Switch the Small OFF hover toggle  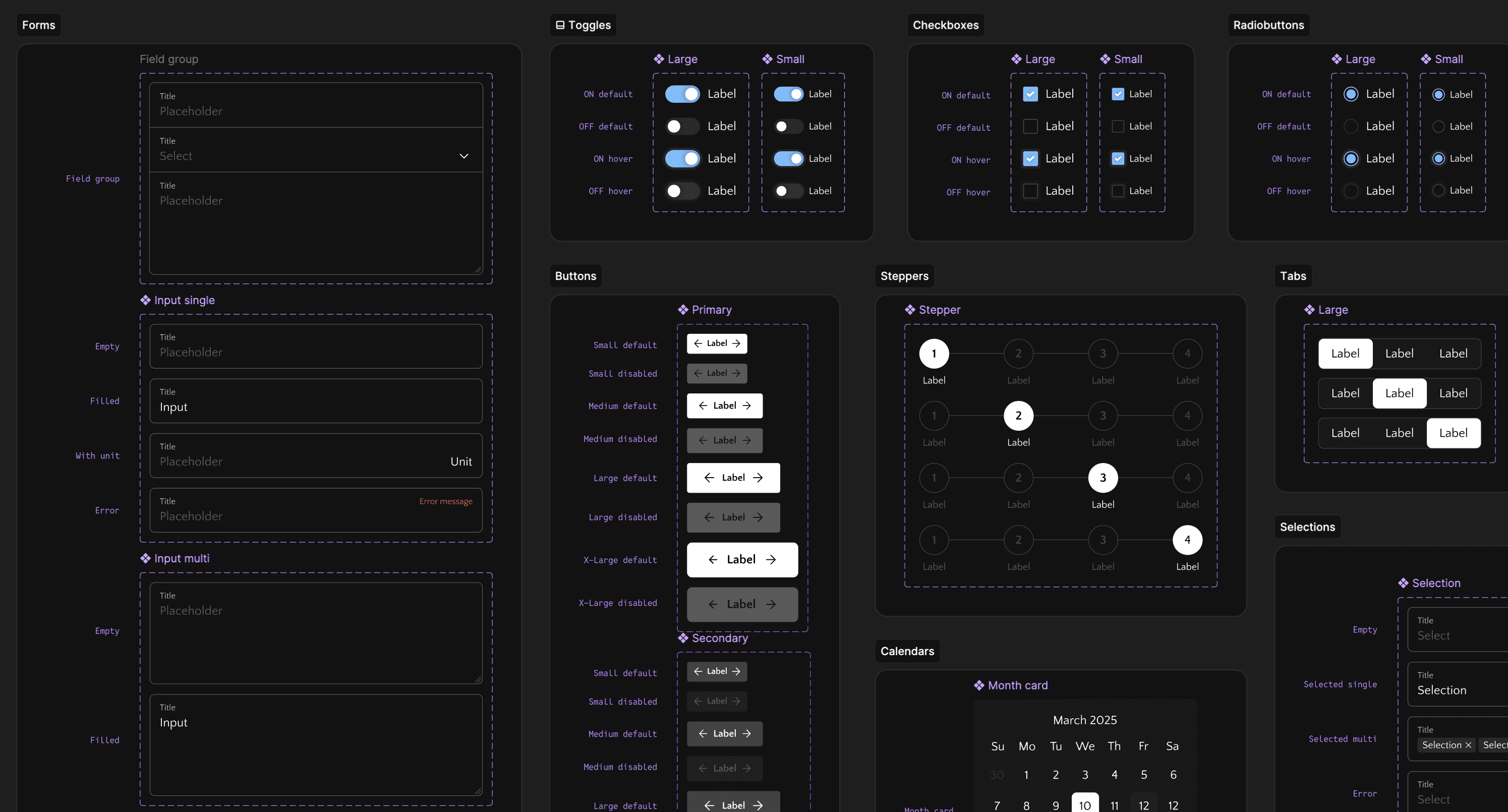pyautogui.click(x=788, y=191)
